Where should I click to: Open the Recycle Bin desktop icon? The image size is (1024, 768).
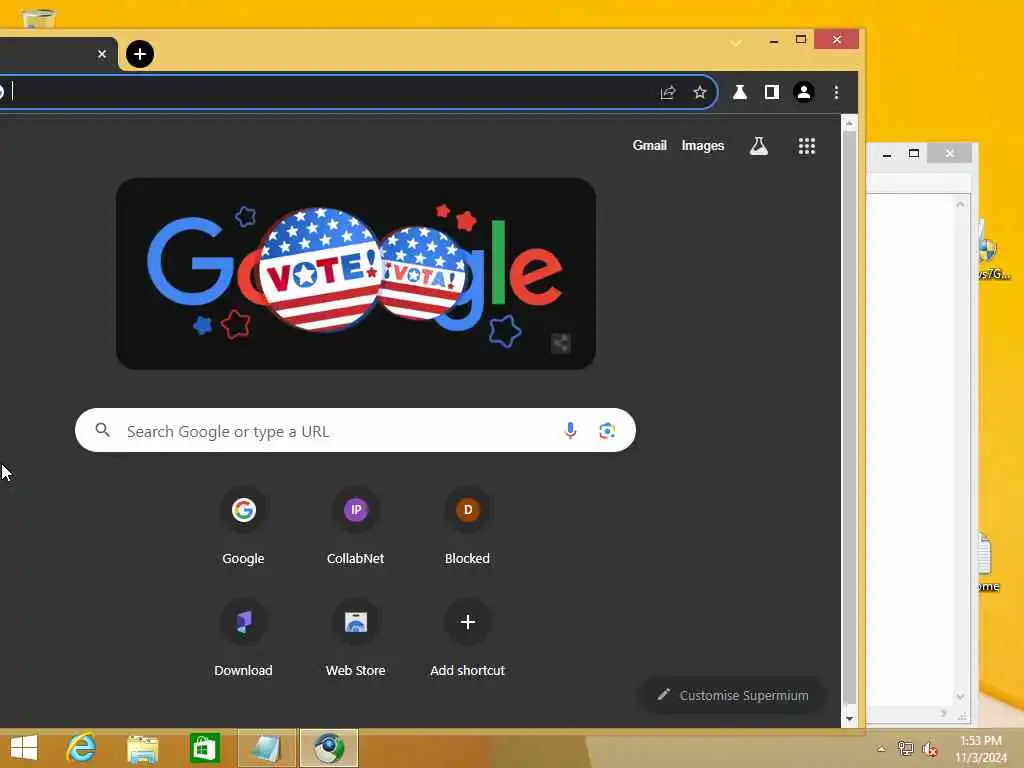point(39,17)
